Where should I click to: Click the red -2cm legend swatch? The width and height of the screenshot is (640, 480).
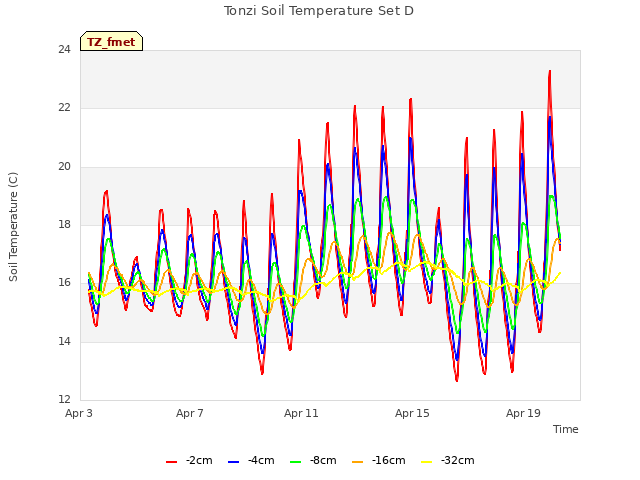171,462
